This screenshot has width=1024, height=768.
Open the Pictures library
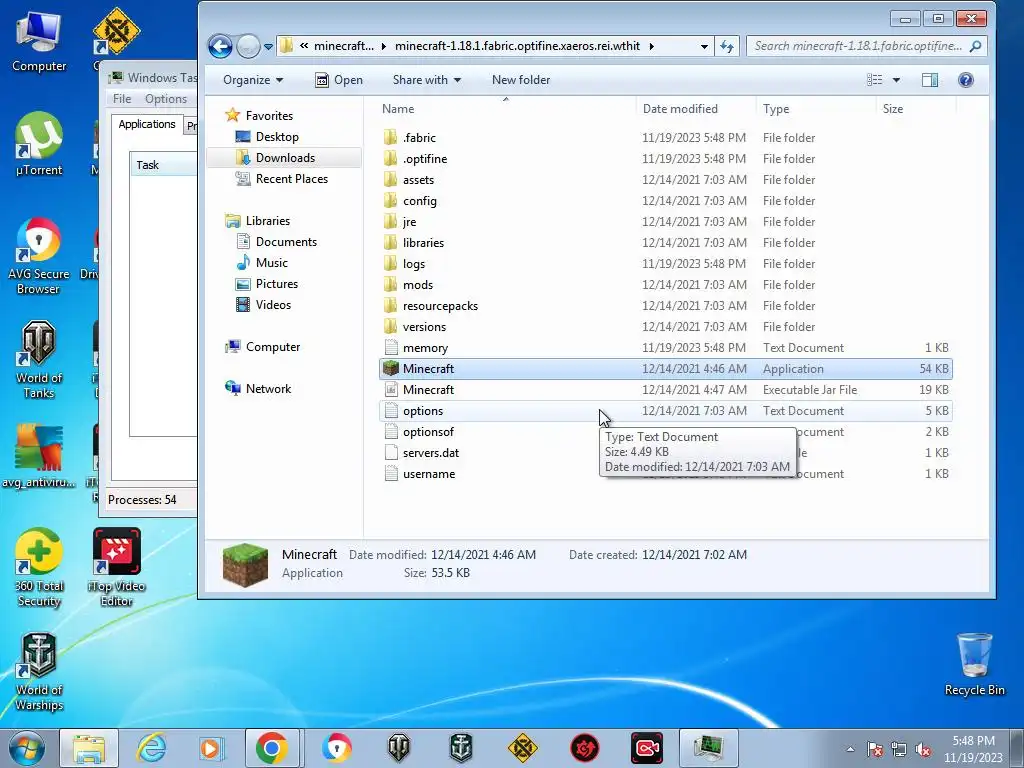click(276, 283)
